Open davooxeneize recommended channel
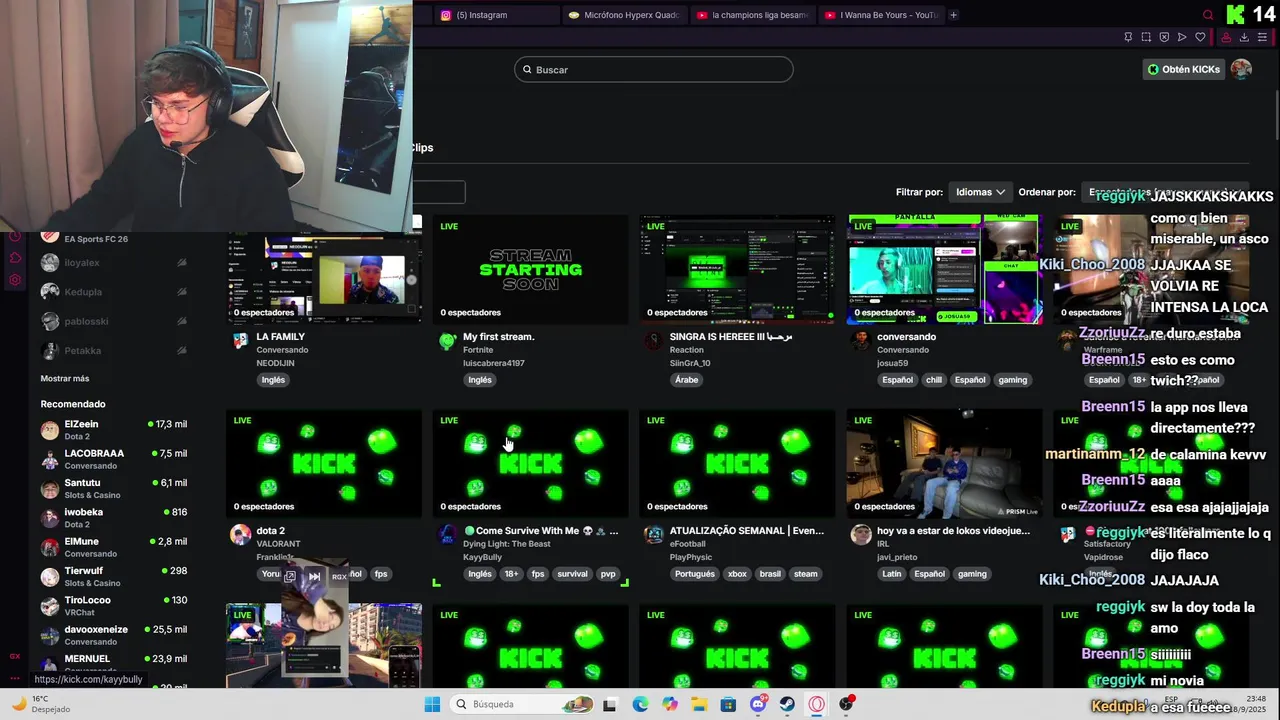This screenshot has height=720, width=1280. pos(113,636)
